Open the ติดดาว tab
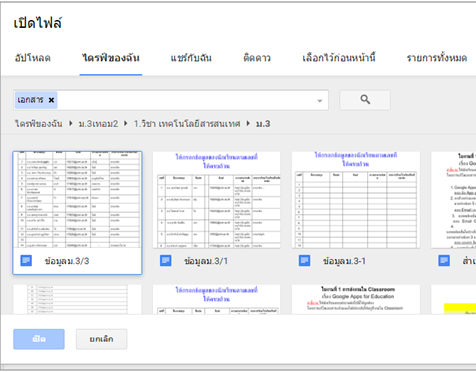The height and width of the screenshot is (372, 476). (x=257, y=58)
